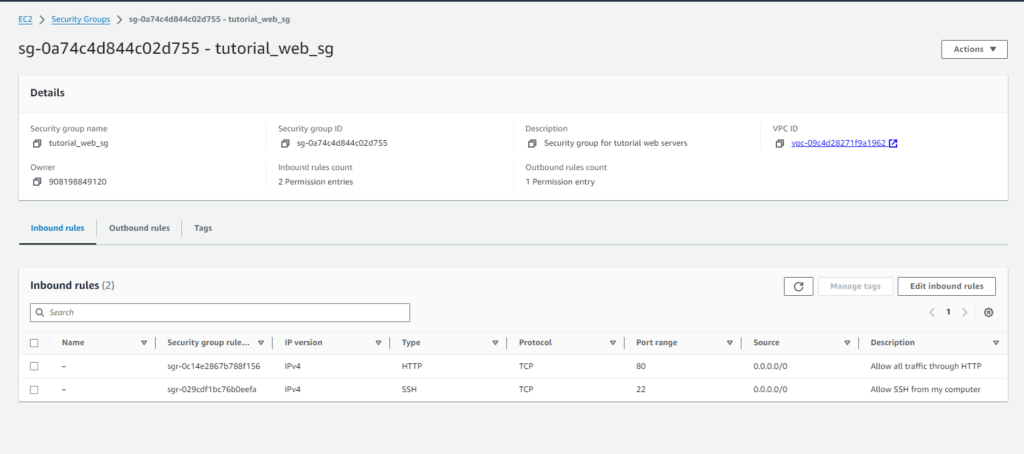Copy the security group ID value
The width and height of the screenshot is (1024, 454).
click(x=285, y=143)
